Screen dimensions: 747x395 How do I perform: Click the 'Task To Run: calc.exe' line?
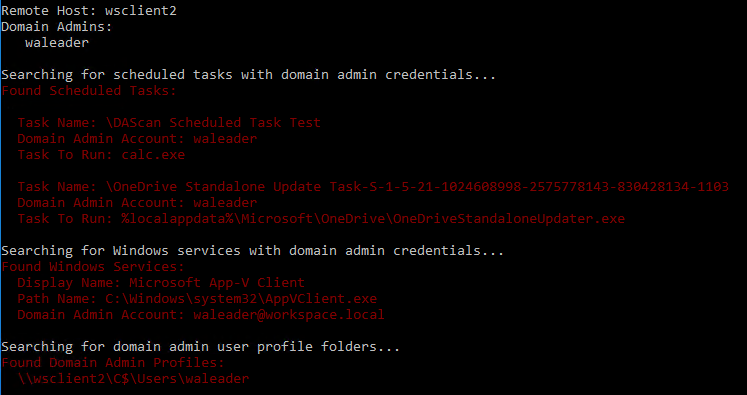tap(101, 154)
